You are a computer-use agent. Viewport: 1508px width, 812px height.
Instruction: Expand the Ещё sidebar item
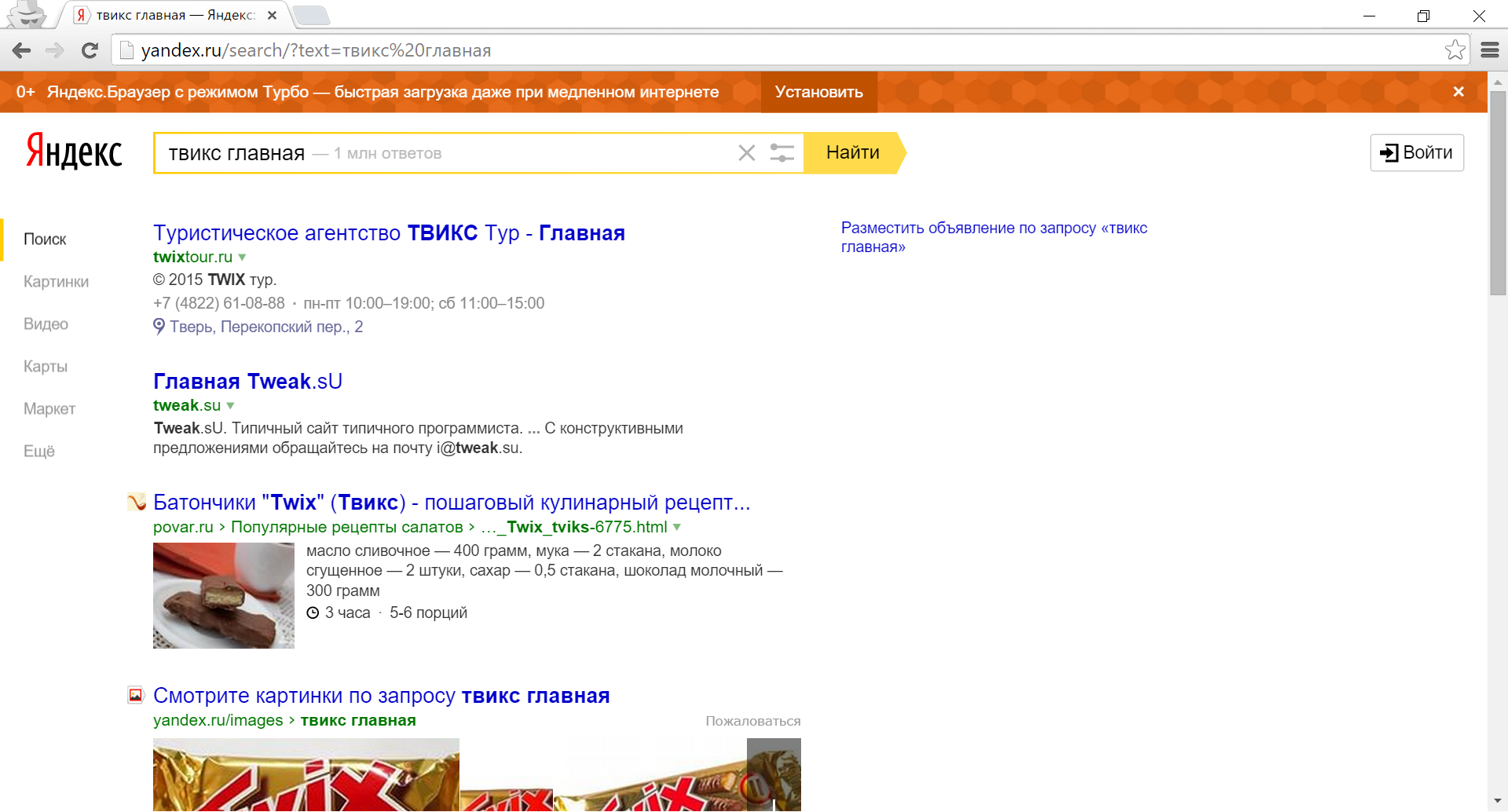39,452
